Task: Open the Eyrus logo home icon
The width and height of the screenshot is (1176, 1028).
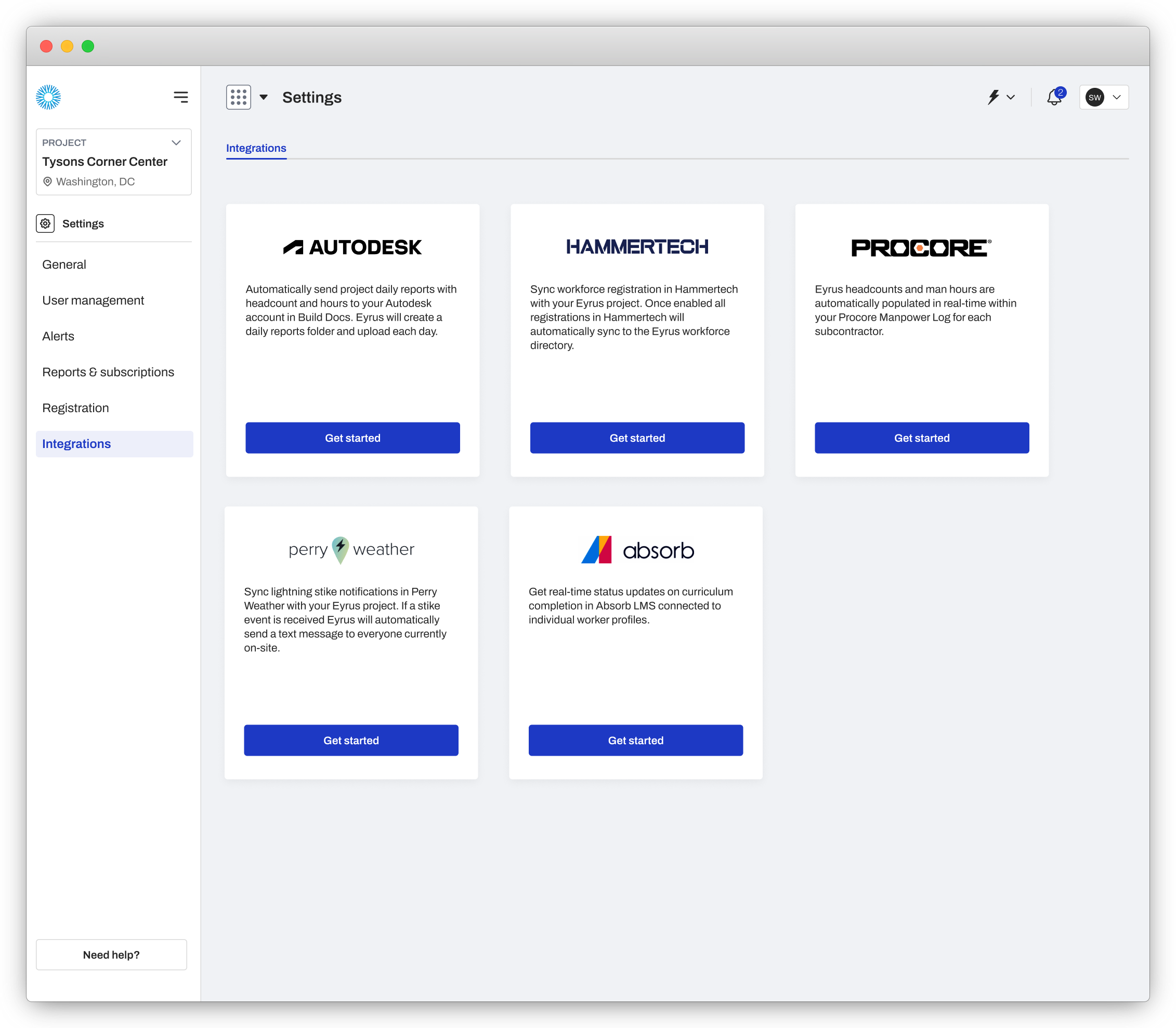Action: [48, 98]
